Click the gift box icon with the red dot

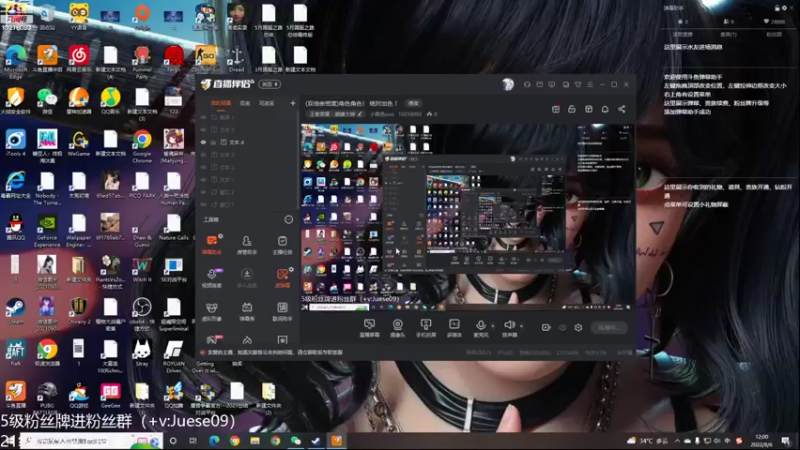tap(556, 109)
